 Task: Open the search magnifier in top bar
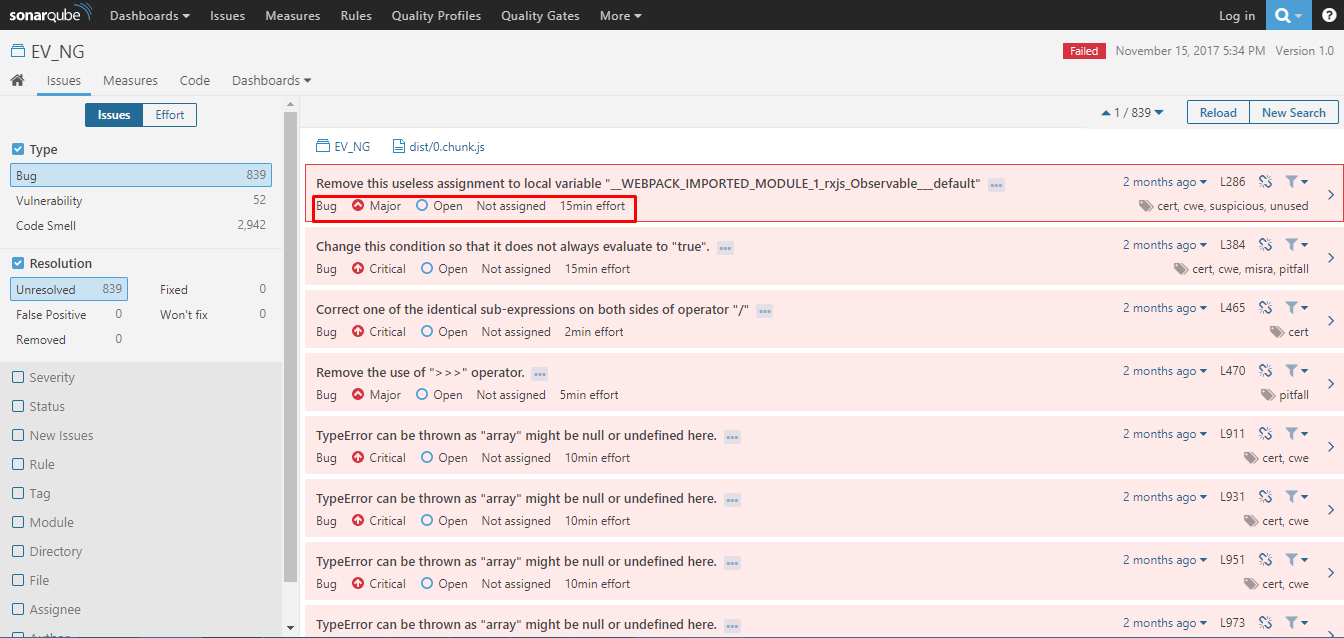[1283, 15]
